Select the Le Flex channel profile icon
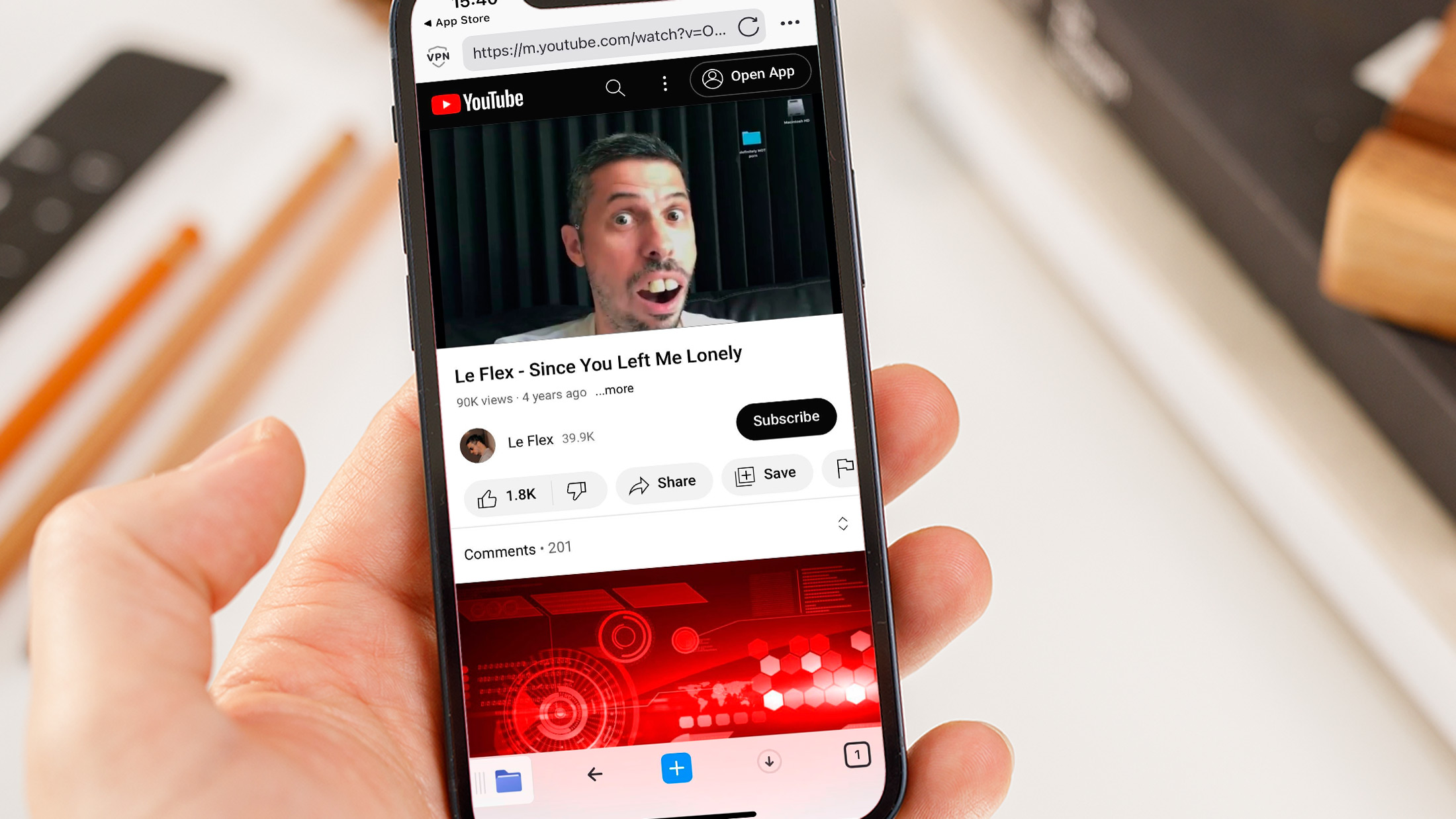The height and width of the screenshot is (819, 1456). (478, 444)
